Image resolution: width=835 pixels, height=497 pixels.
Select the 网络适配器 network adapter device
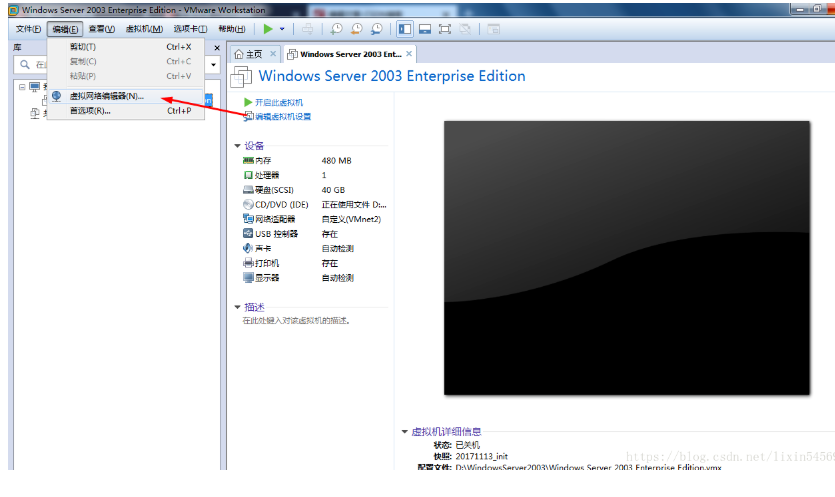coord(269,219)
